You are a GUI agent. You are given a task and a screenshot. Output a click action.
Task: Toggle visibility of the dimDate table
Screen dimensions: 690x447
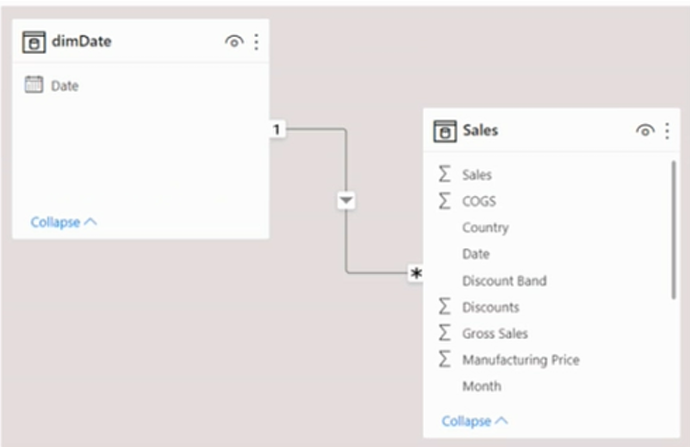click(x=234, y=41)
